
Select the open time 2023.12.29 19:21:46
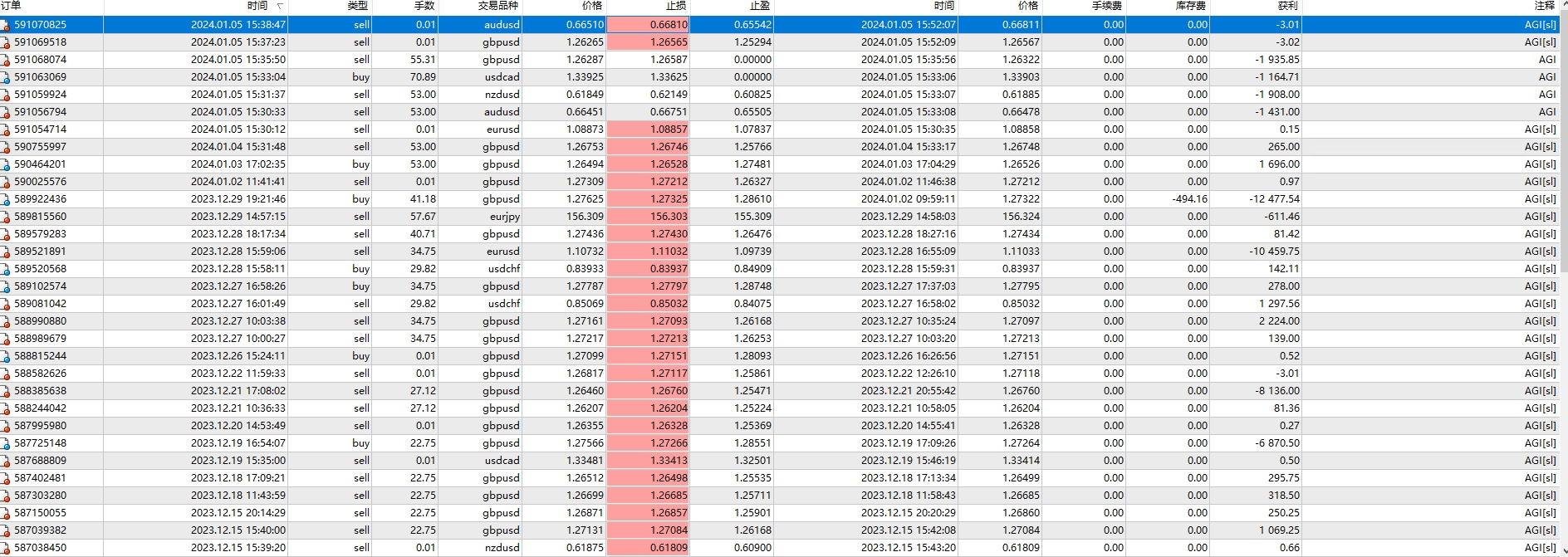click(238, 199)
